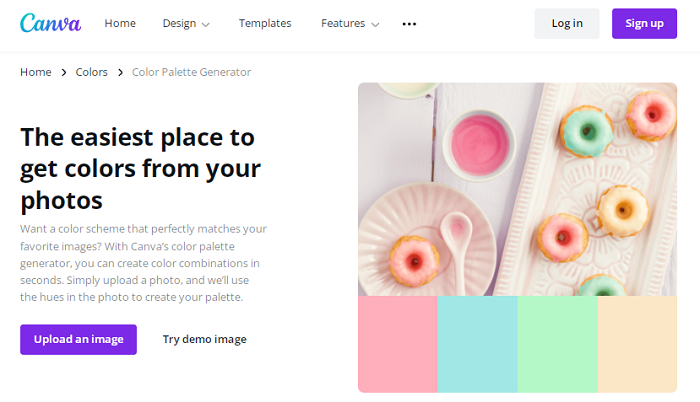Screen dimensions: 700x402
Task: Open the three-dots more menu
Action: click(409, 23)
